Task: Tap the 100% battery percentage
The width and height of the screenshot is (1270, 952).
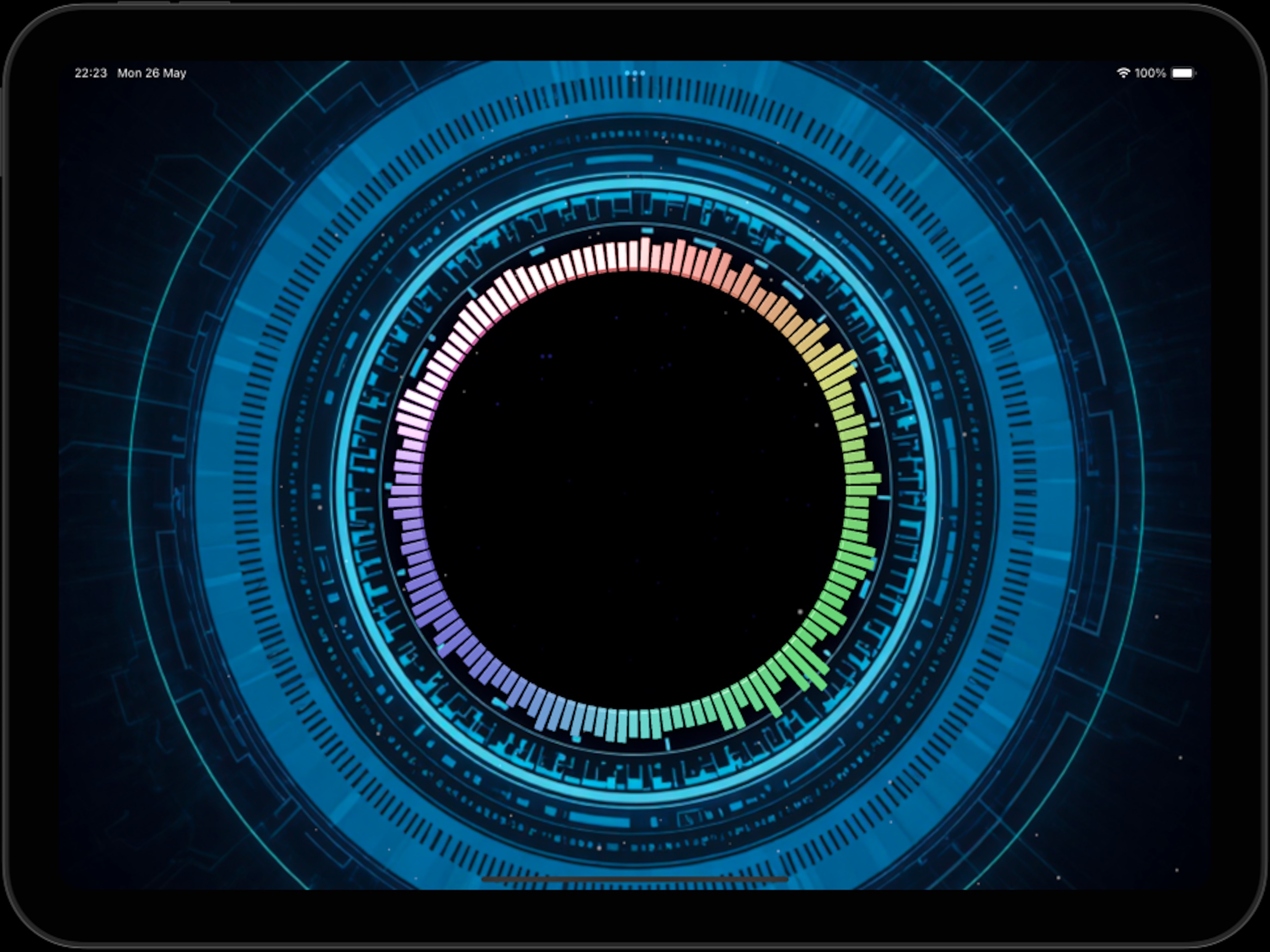Action: point(1150,73)
